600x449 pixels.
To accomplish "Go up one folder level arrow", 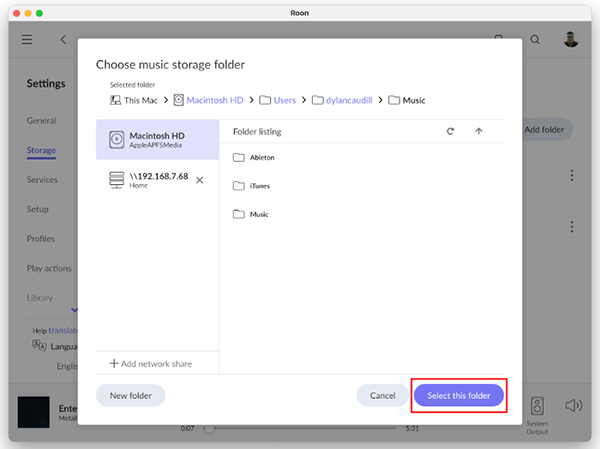I will coord(478,131).
